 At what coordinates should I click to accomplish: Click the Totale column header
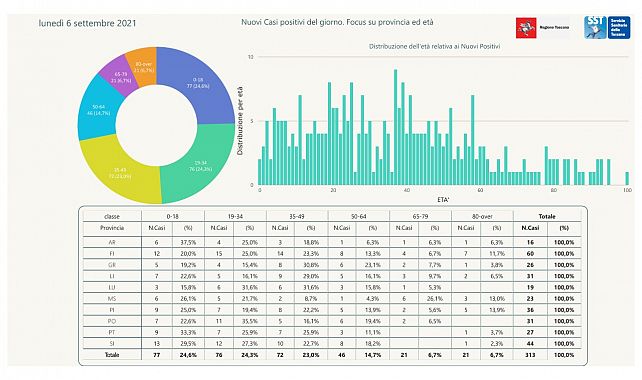(x=547, y=216)
